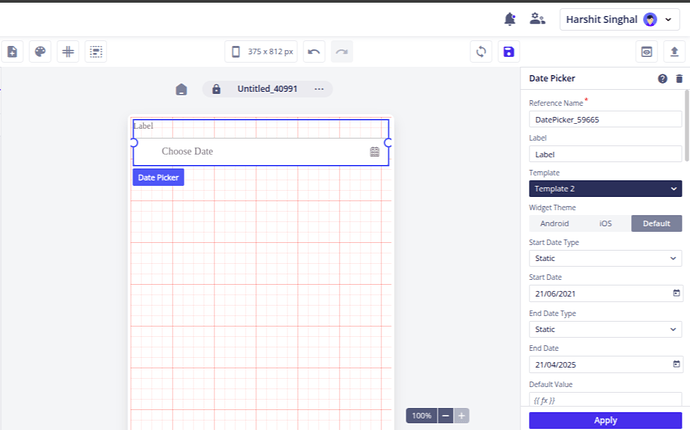Select Android widget theme
The height and width of the screenshot is (430, 690).
[x=554, y=224]
